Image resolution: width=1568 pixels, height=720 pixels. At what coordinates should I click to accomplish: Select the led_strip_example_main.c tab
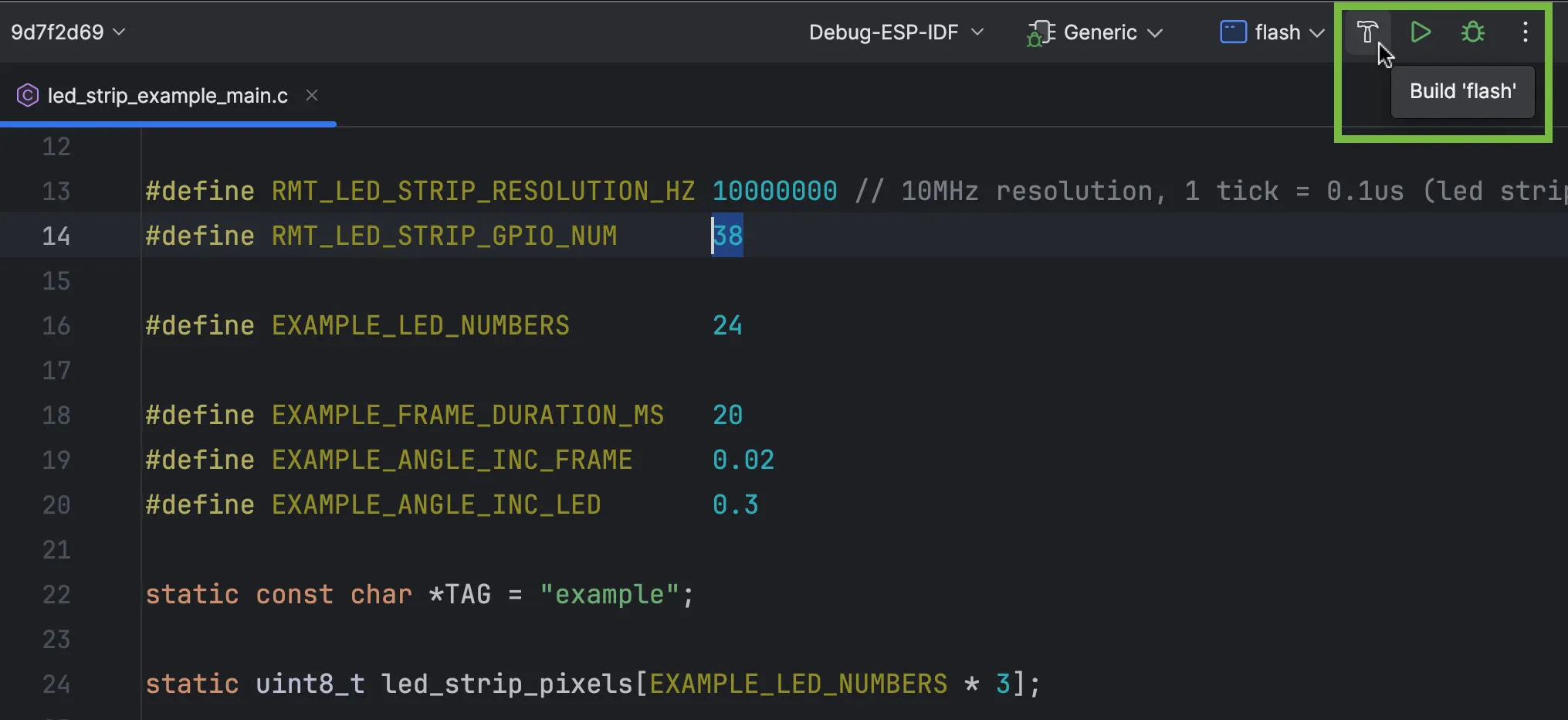click(x=168, y=96)
